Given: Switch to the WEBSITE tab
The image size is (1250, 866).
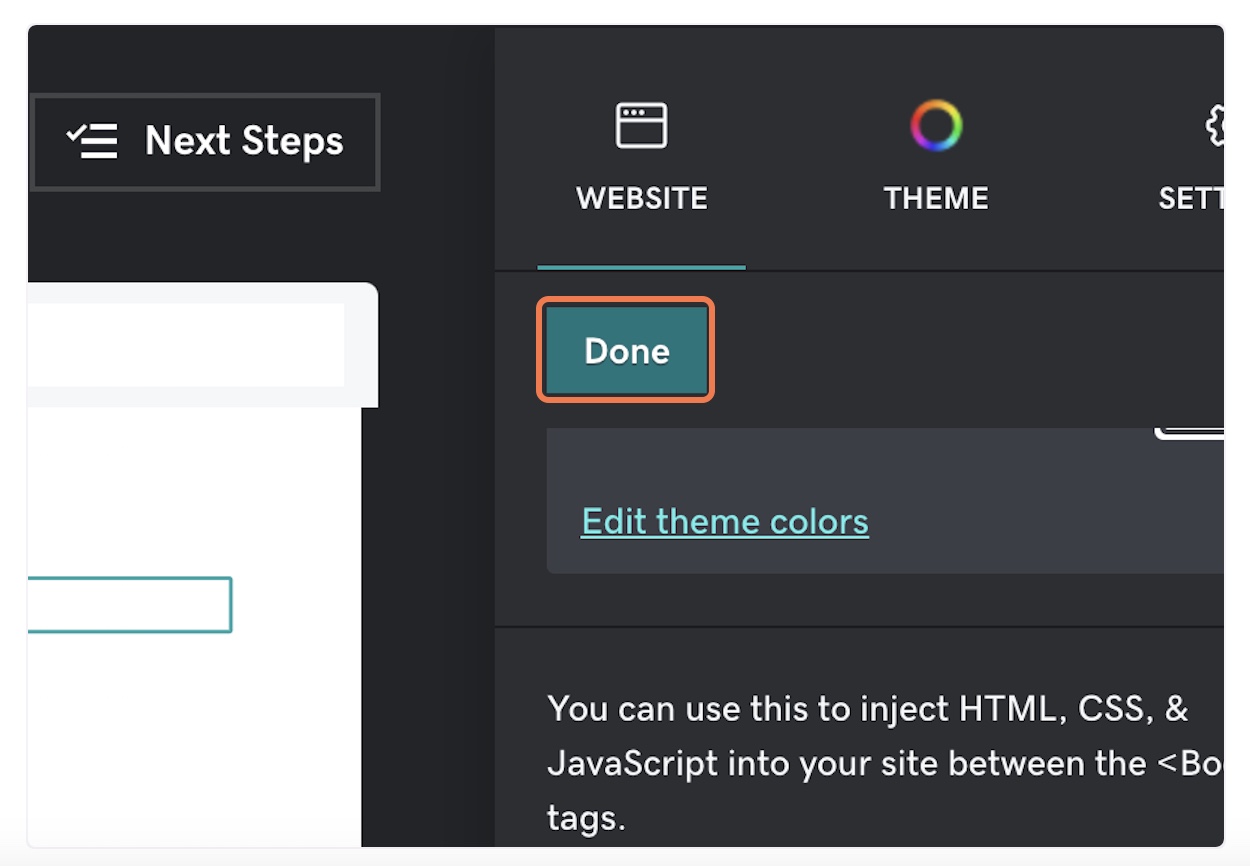Looking at the screenshot, I should click(641, 198).
